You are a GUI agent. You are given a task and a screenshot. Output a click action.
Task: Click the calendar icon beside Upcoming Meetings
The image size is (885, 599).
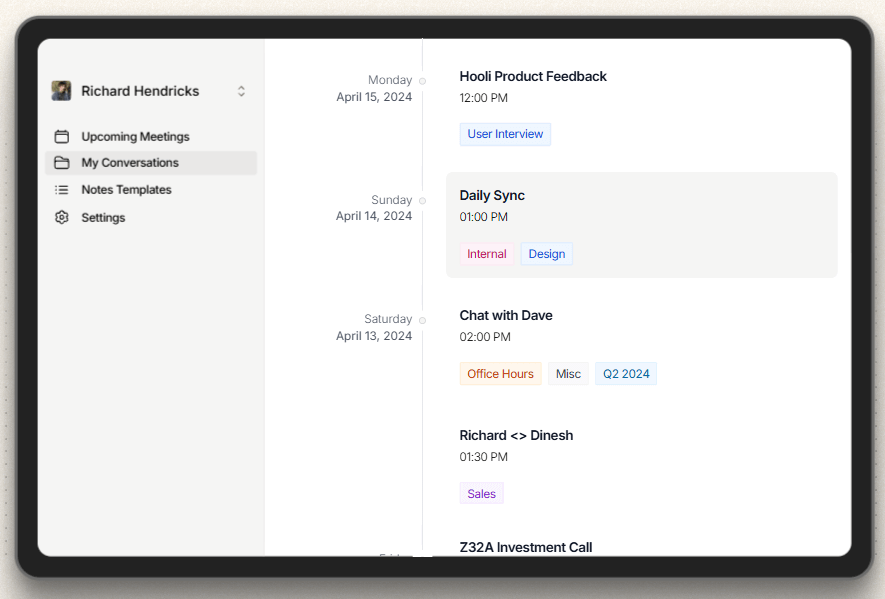(x=62, y=136)
